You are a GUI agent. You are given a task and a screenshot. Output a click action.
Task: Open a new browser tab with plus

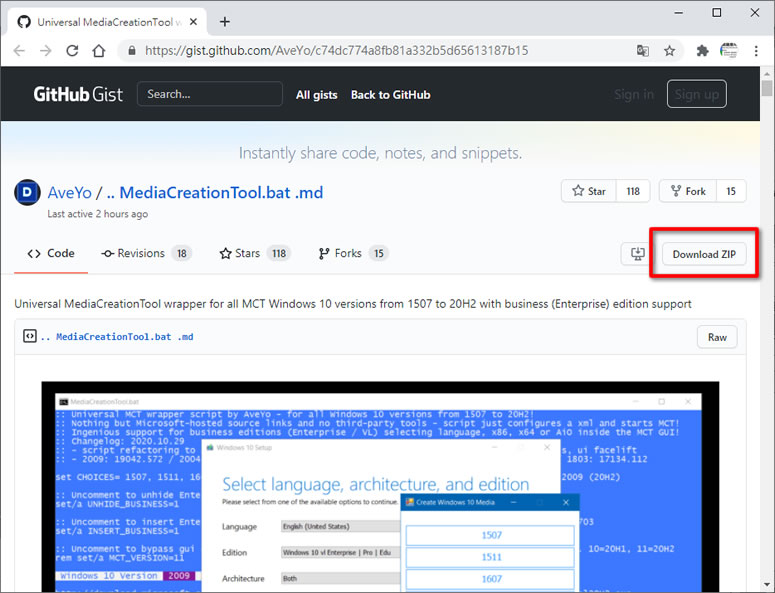(x=225, y=22)
